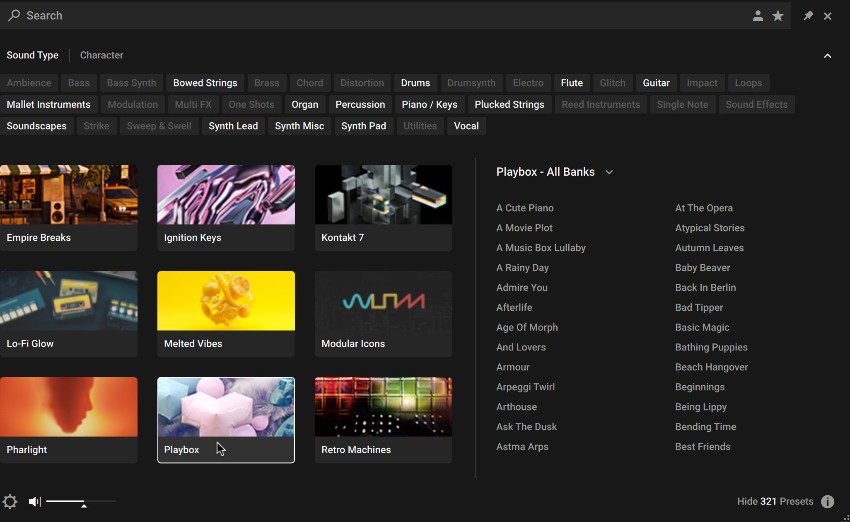
Task: Click Hide 321 Presets
Action: click(x=775, y=501)
